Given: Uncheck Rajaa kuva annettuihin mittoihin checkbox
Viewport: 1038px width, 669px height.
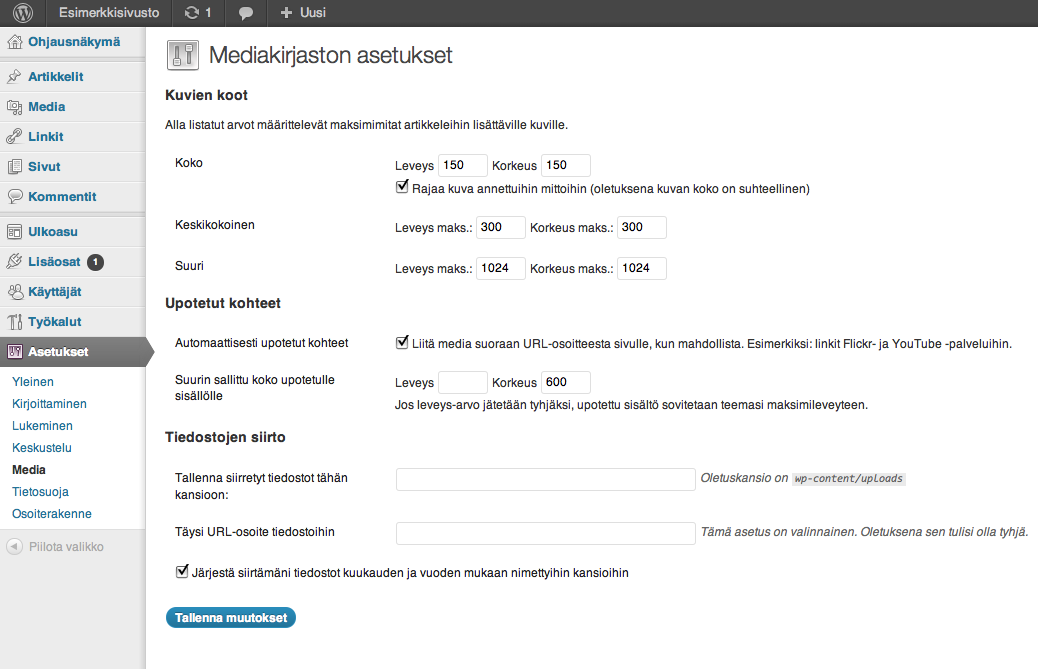Looking at the screenshot, I should click(402, 187).
